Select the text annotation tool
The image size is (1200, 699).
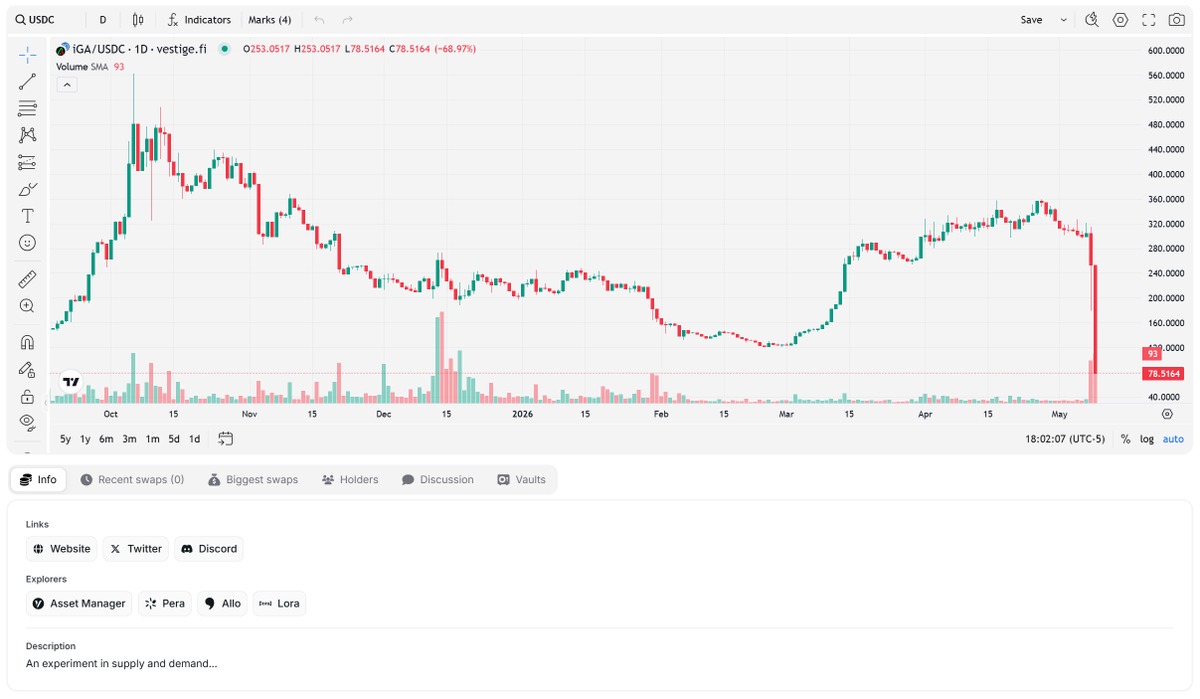pos(27,216)
